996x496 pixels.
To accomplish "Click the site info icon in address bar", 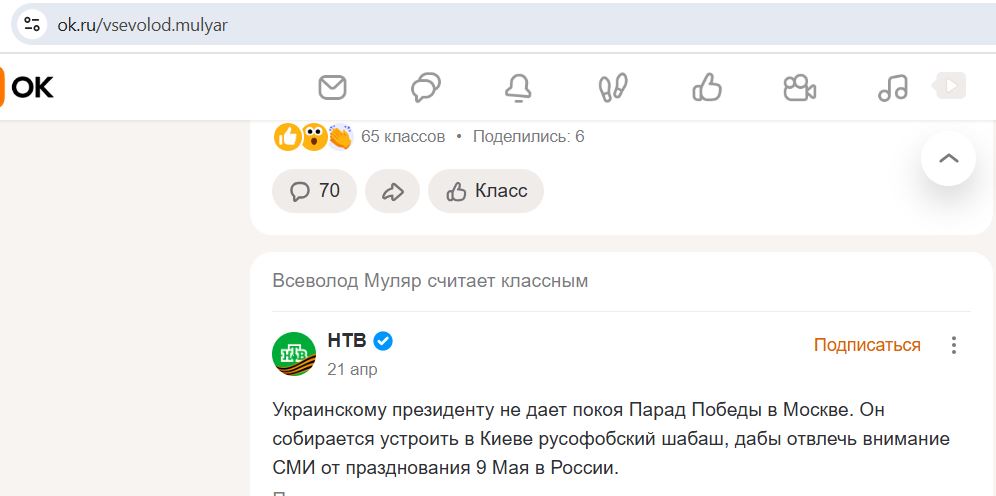I will (32, 25).
